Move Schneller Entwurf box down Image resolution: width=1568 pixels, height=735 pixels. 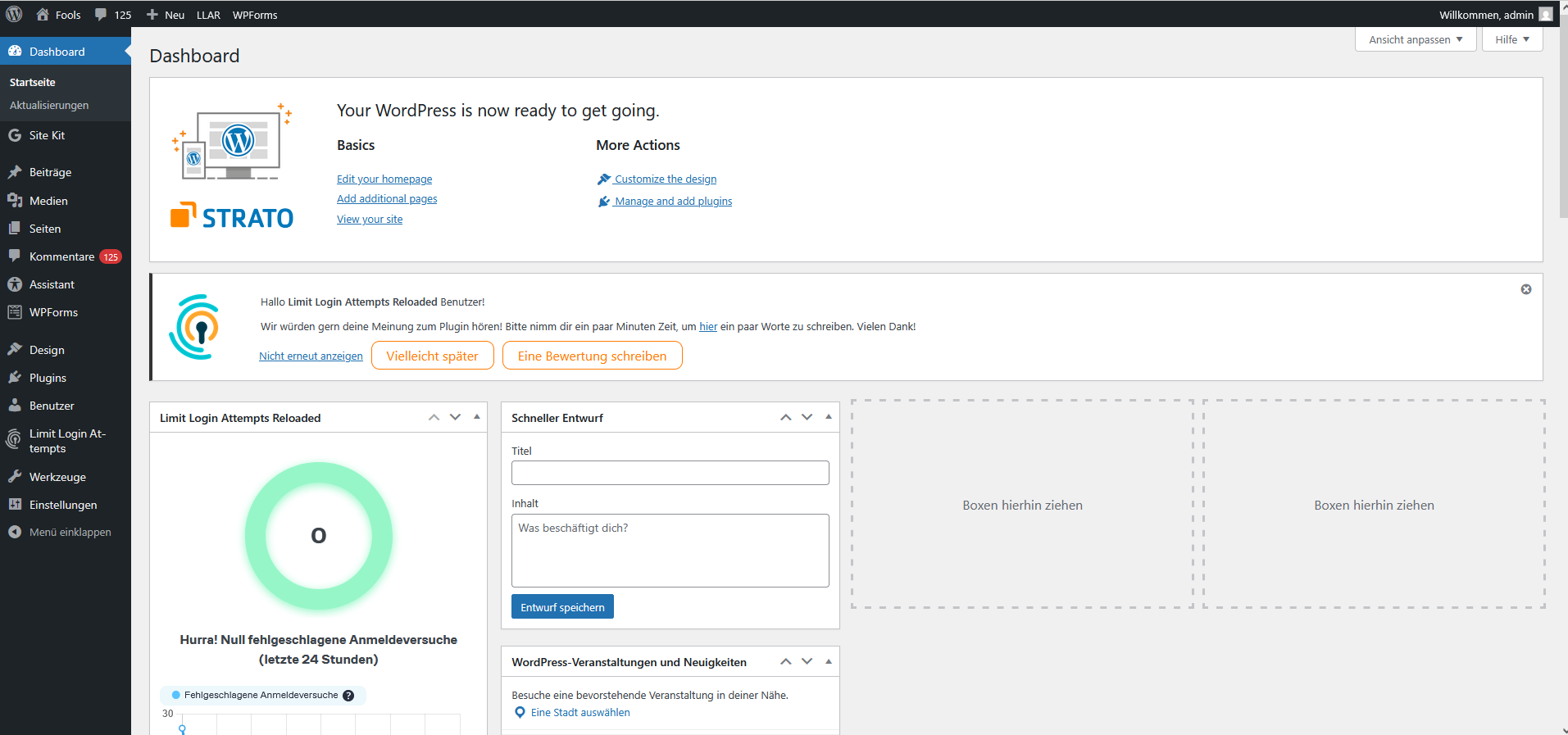pyautogui.click(x=807, y=417)
